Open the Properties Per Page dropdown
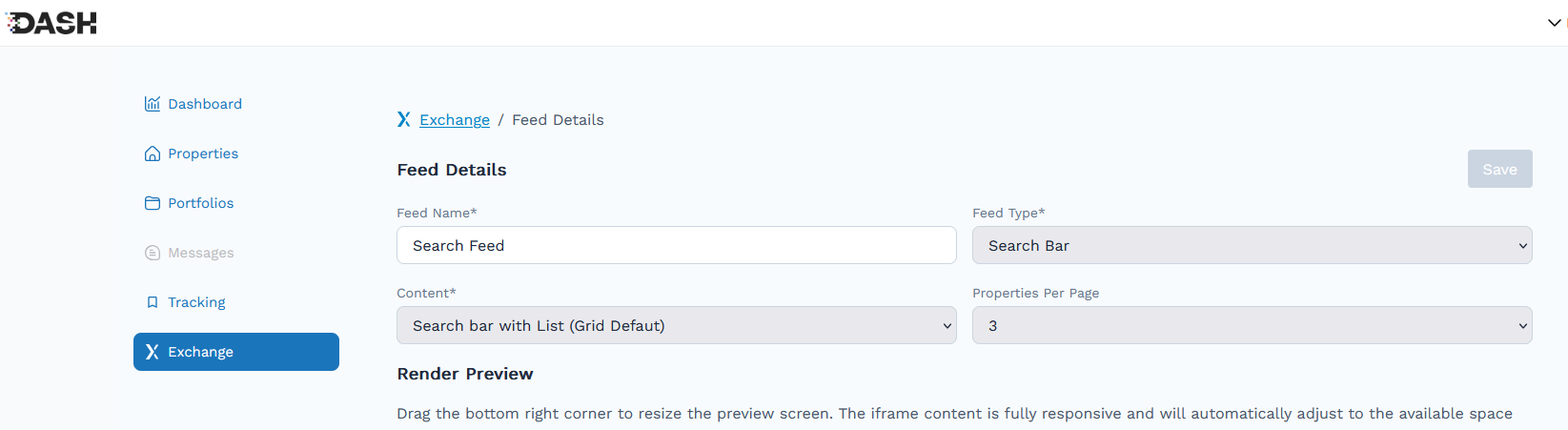 point(1252,325)
